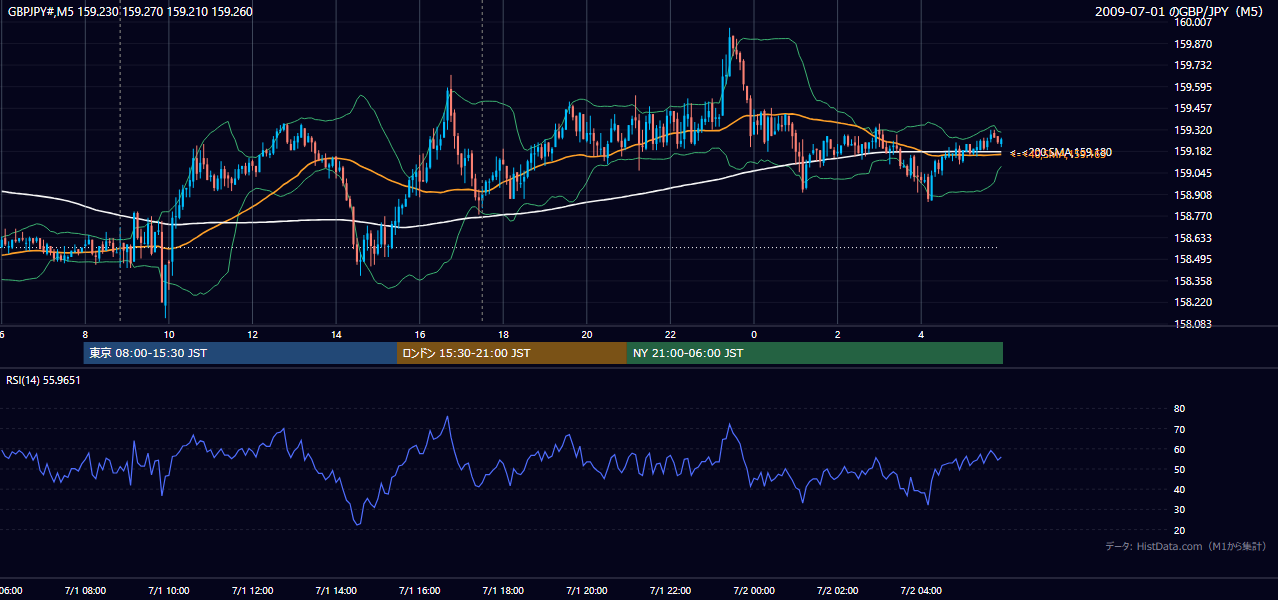Click price axis value 159.045
The width and height of the screenshot is (1278, 600).
[1193, 173]
